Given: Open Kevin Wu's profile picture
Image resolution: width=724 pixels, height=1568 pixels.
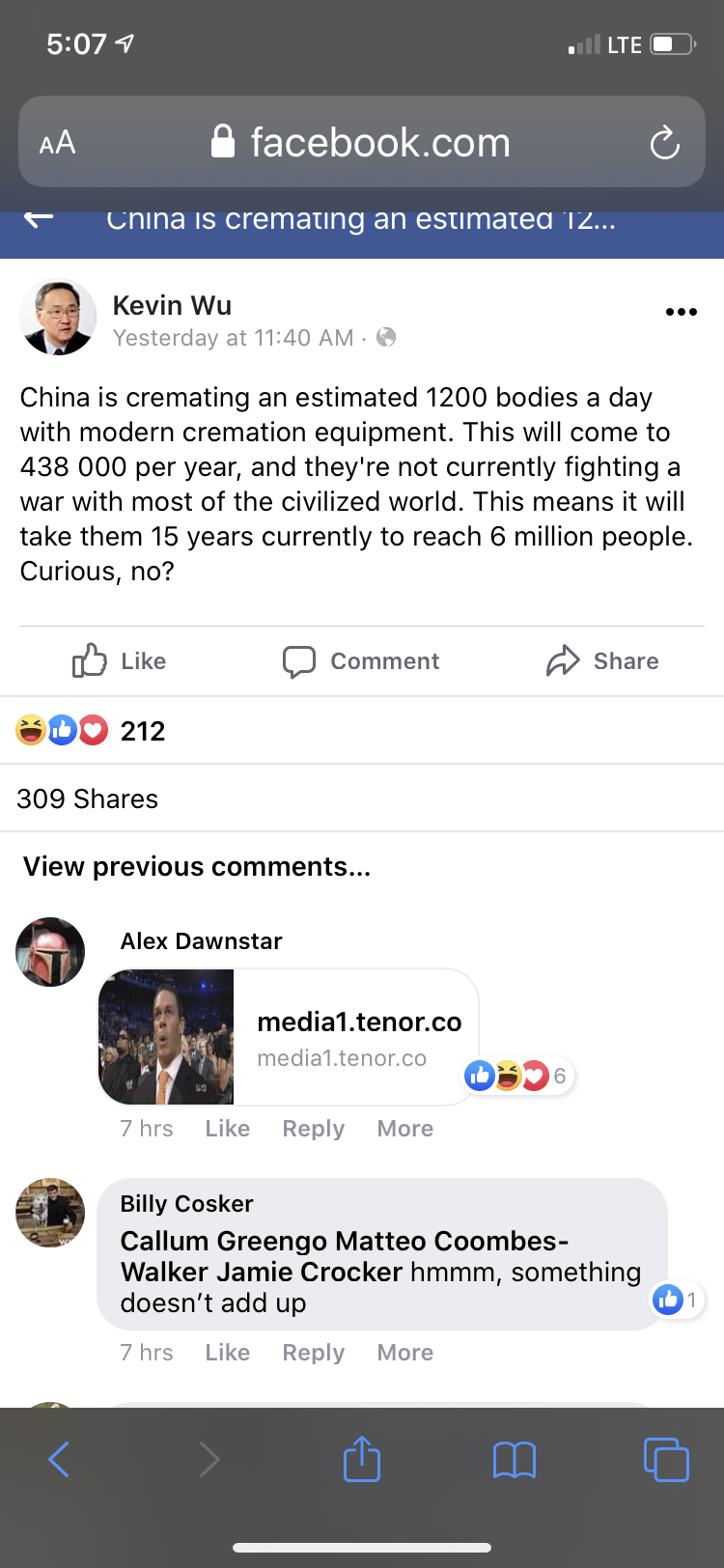Looking at the screenshot, I should [x=58, y=317].
